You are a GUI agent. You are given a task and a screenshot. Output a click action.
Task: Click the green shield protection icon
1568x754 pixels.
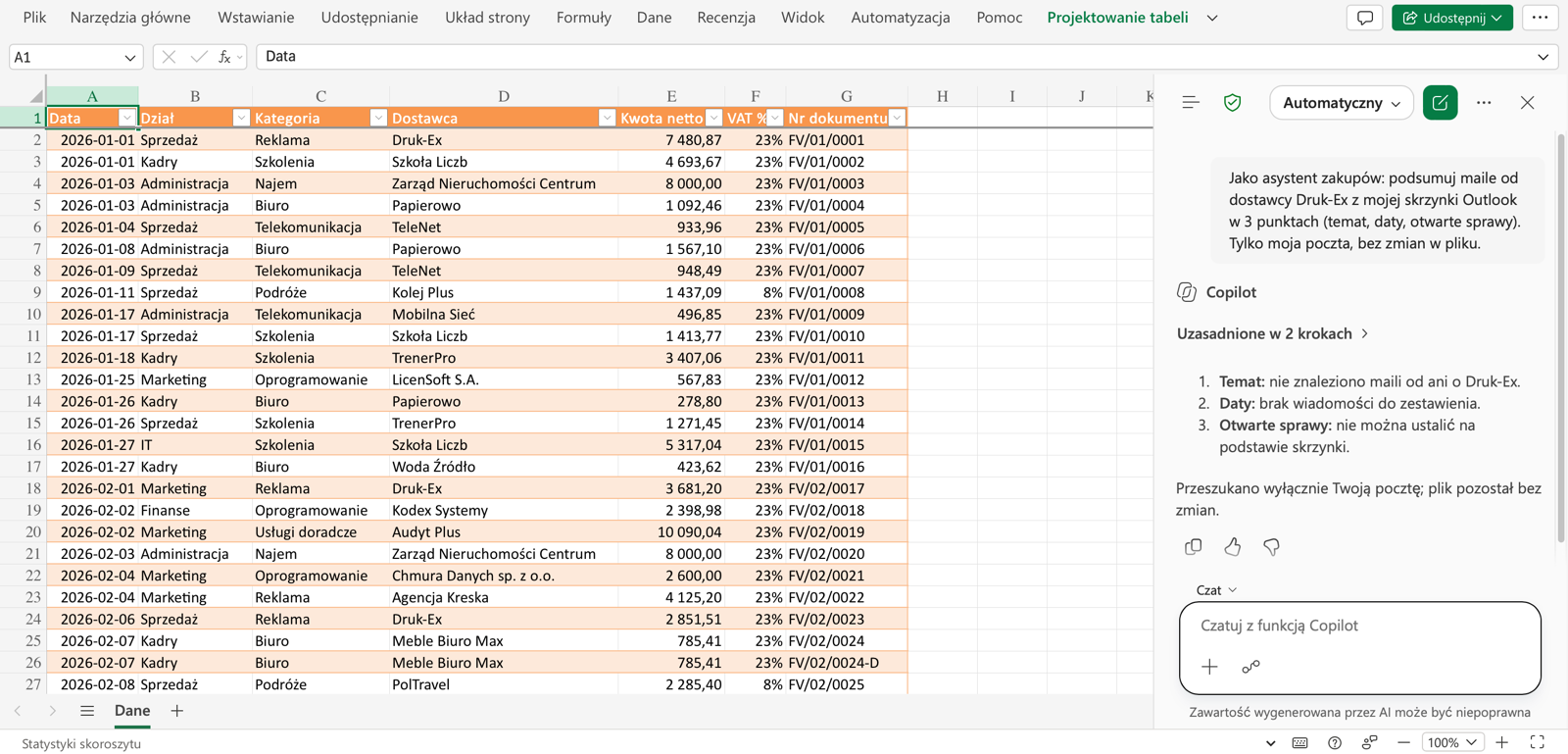(1233, 103)
